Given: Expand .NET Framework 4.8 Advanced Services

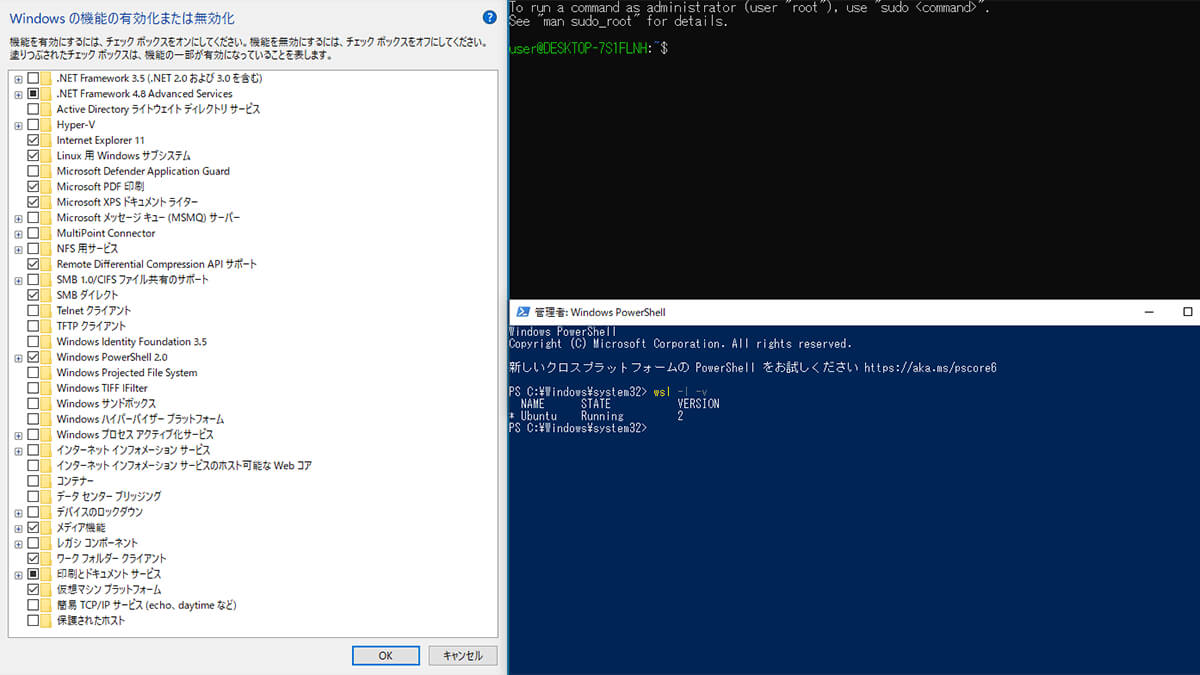Looking at the screenshot, I should (x=18, y=94).
